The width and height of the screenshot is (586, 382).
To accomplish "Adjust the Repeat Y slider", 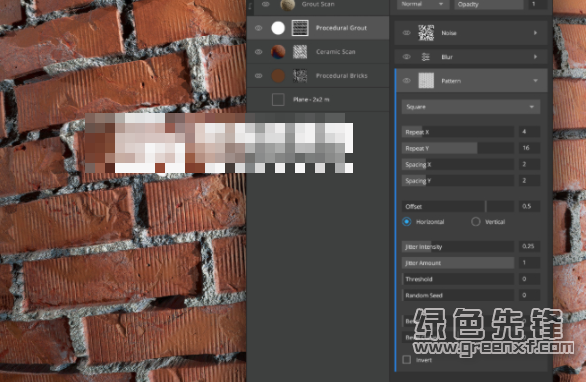I will coord(457,148).
